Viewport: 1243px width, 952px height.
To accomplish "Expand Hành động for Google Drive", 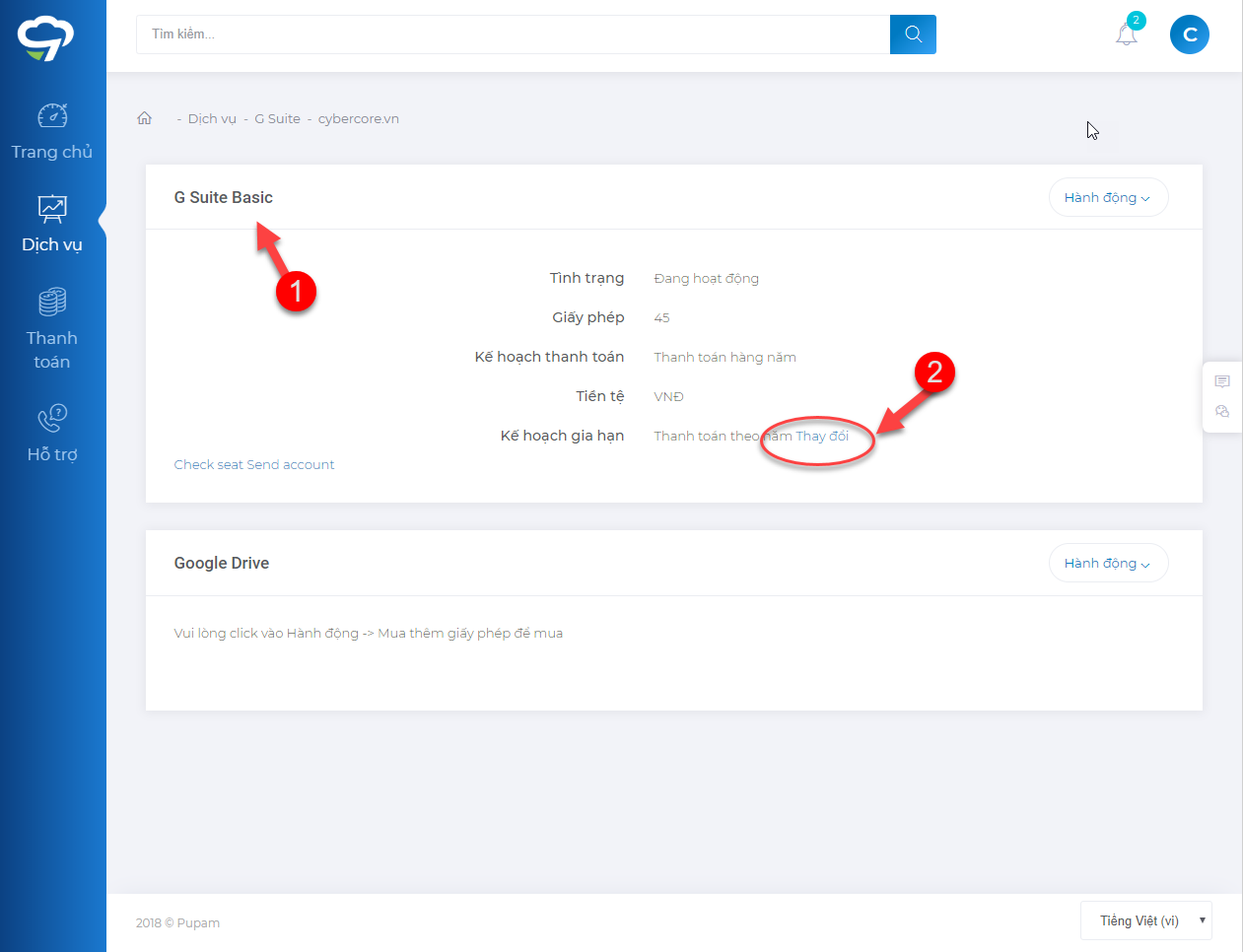I will click(1108, 563).
